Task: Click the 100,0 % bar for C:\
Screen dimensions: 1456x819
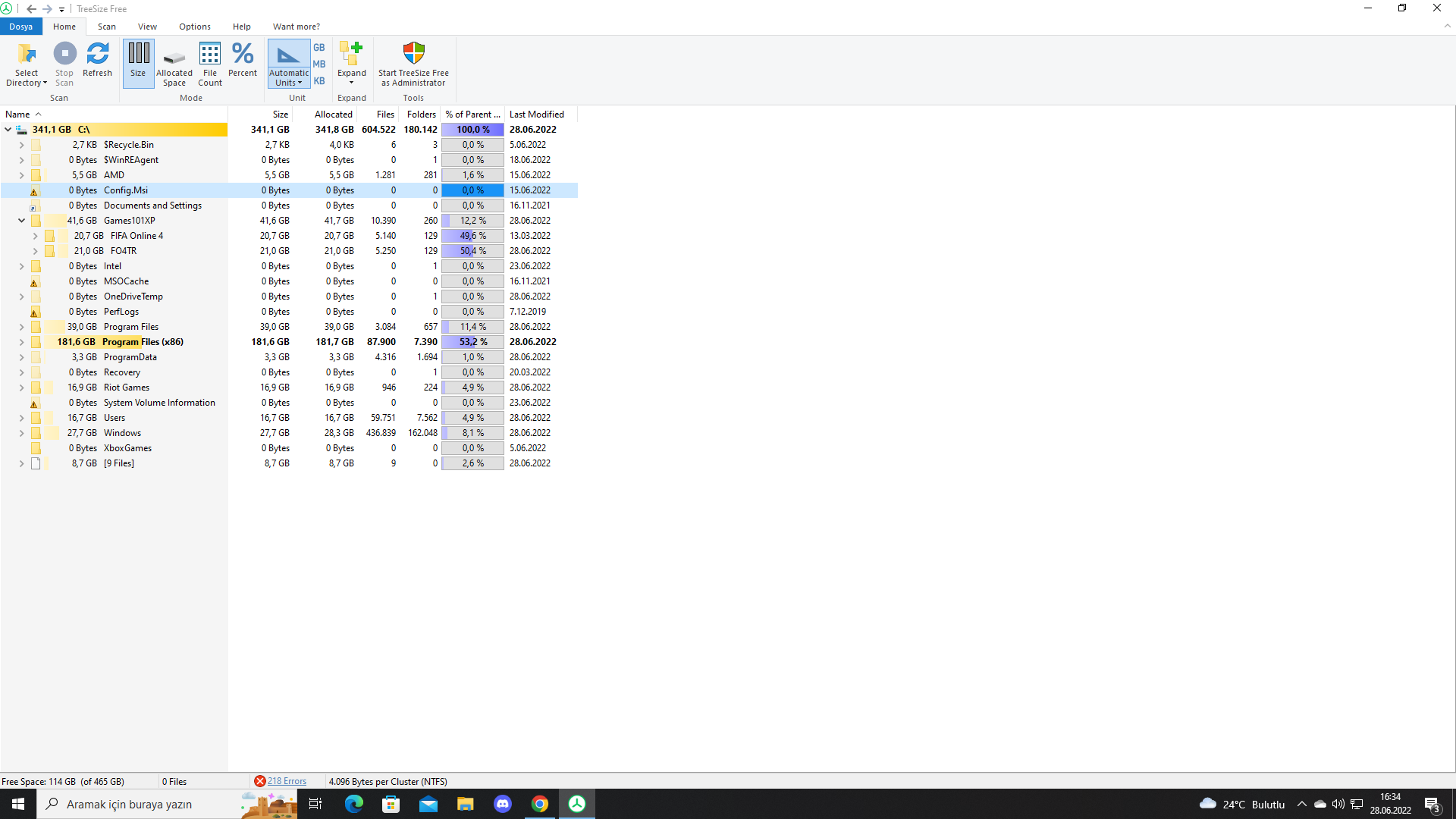Action: [x=472, y=130]
